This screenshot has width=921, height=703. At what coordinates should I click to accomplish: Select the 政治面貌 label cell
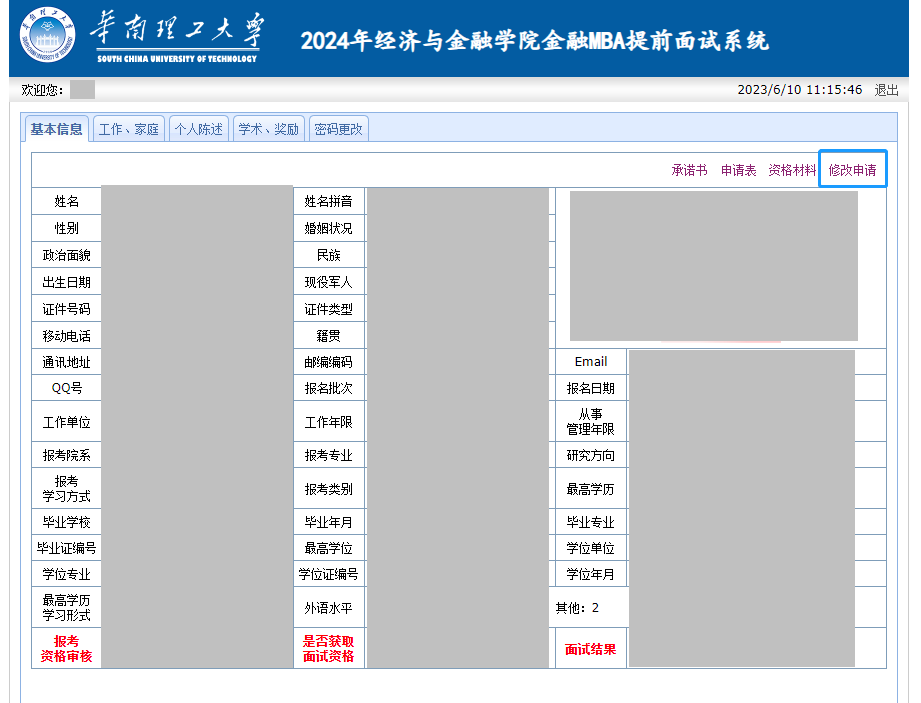(66, 255)
